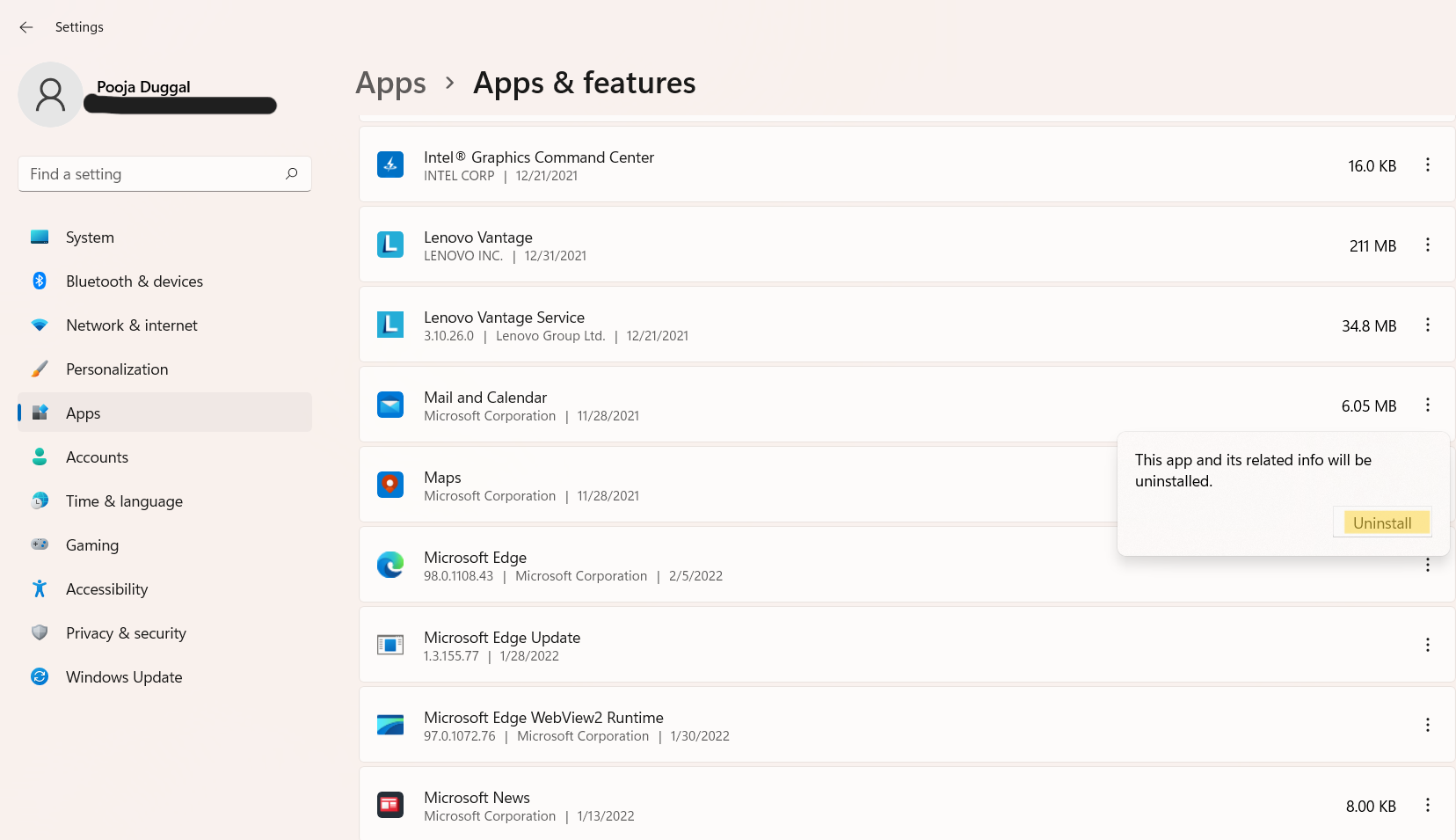Click the 34.8 MB size value
1456x840 pixels.
(1369, 325)
